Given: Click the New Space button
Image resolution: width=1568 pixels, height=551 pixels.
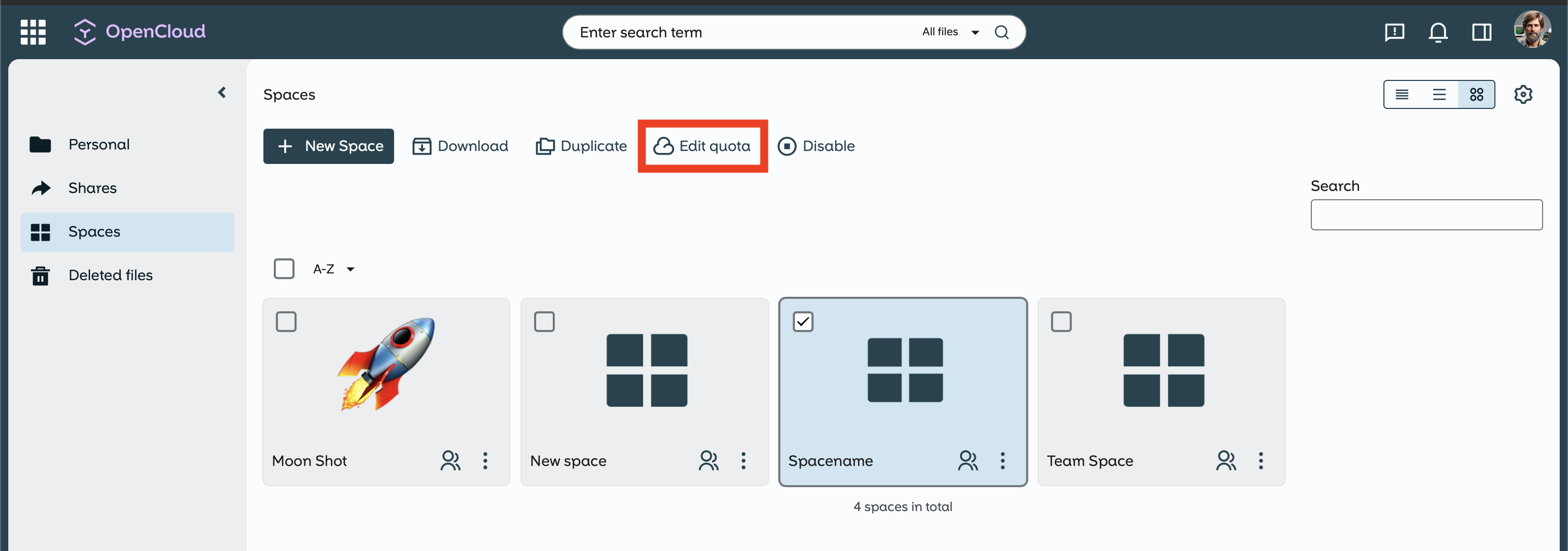Looking at the screenshot, I should point(329,146).
